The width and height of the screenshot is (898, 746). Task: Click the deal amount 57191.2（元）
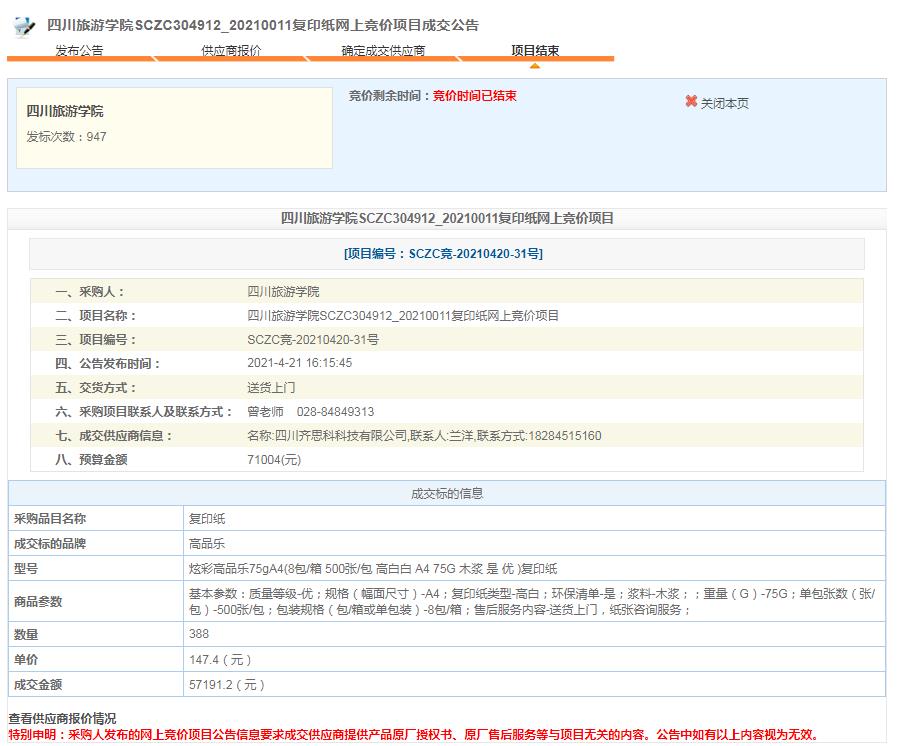point(227,685)
